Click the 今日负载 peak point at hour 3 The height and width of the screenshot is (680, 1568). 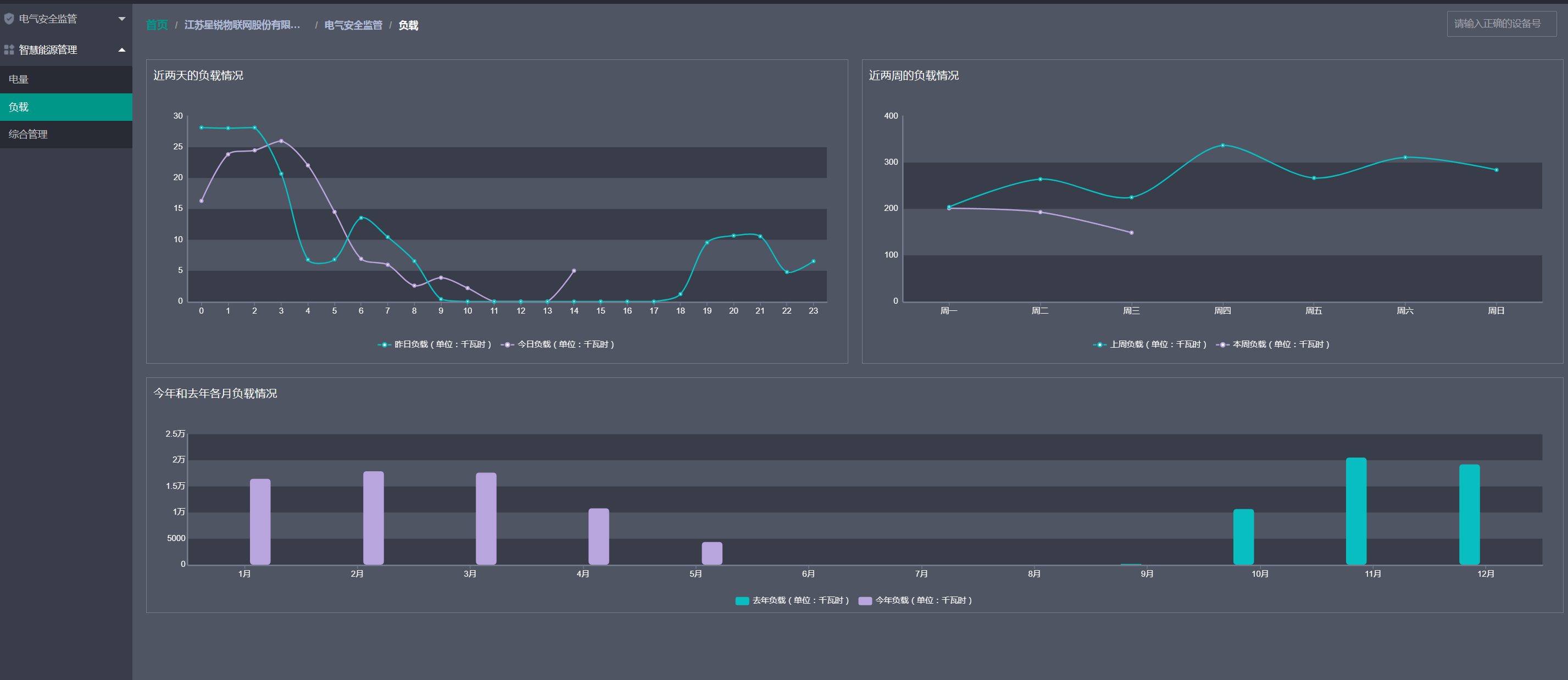coord(281,141)
